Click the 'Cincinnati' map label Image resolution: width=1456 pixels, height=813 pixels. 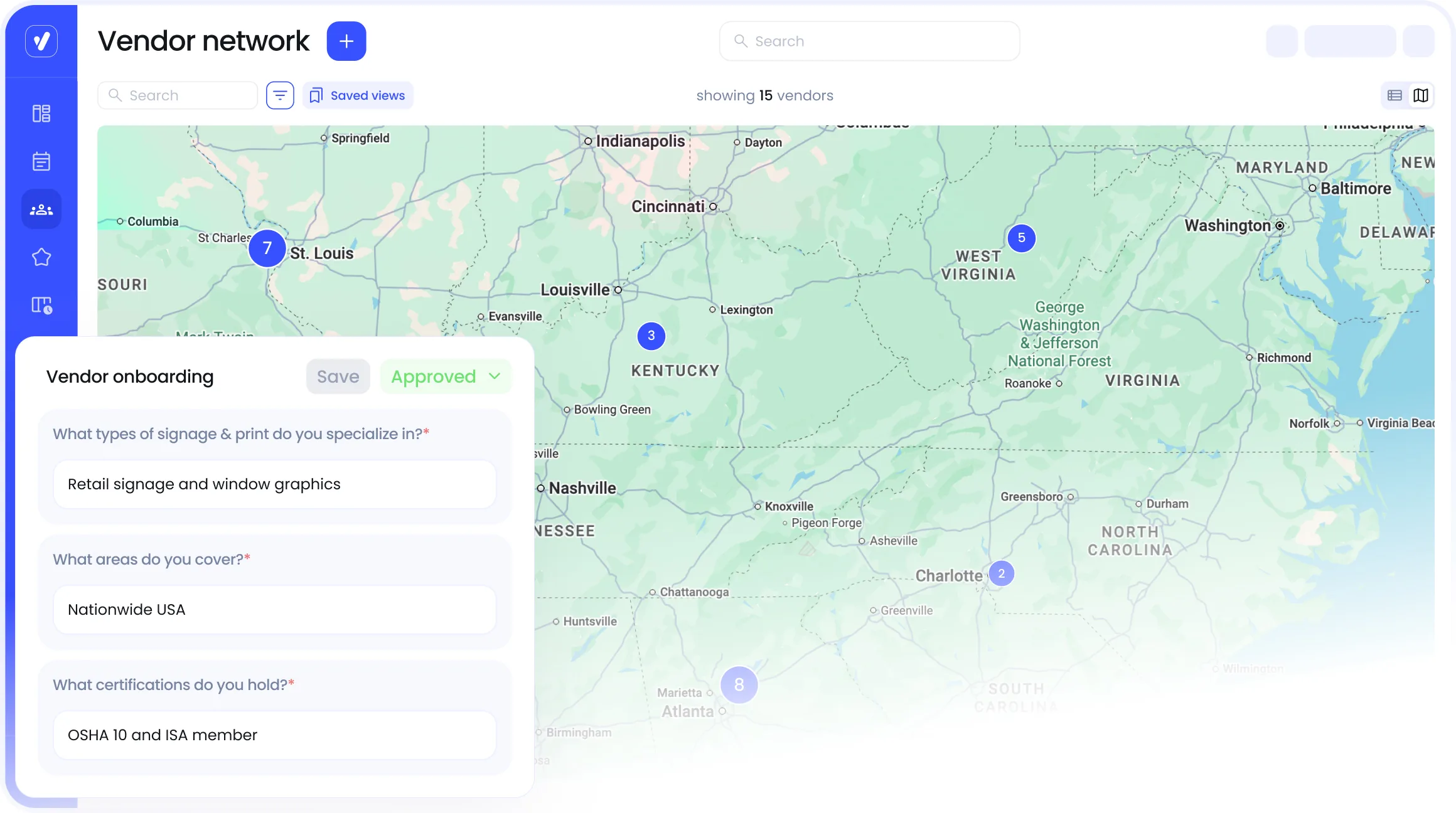point(668,206)
